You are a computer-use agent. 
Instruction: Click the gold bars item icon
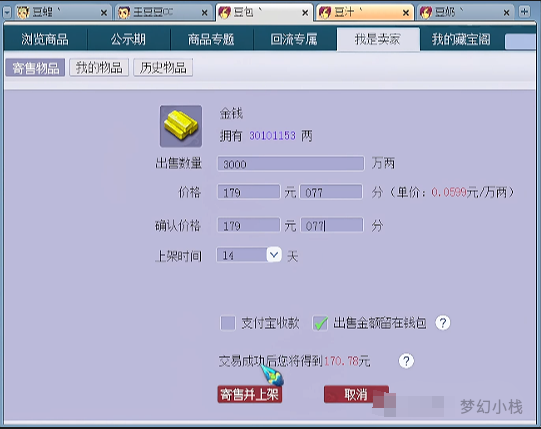click(181, 126)
